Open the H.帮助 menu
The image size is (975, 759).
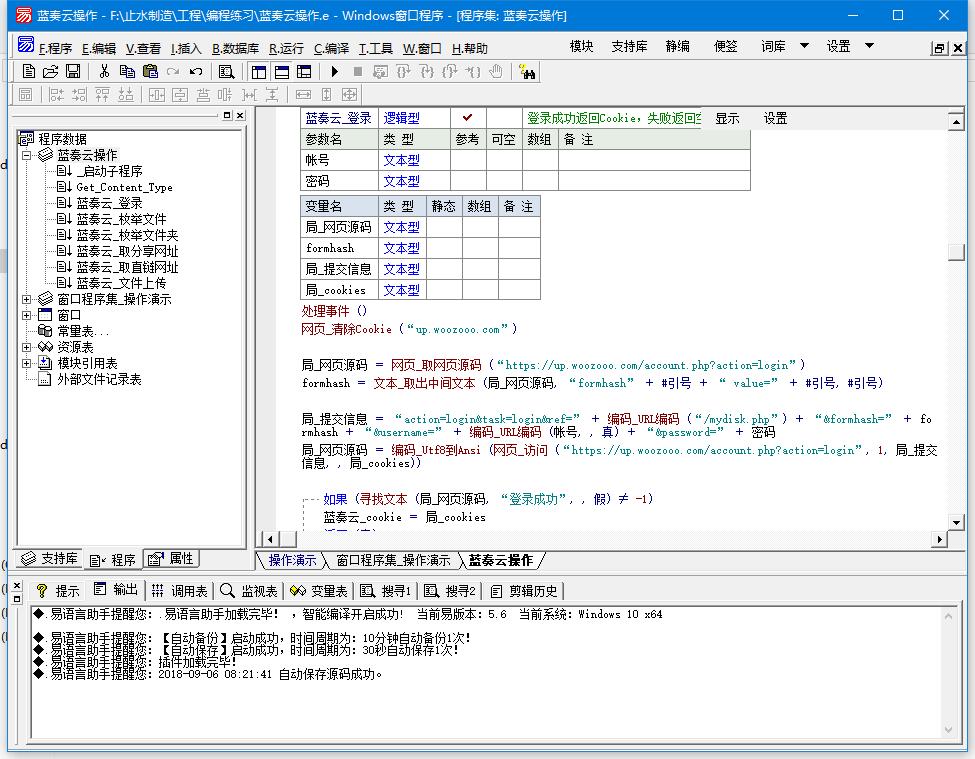point(469,48)
